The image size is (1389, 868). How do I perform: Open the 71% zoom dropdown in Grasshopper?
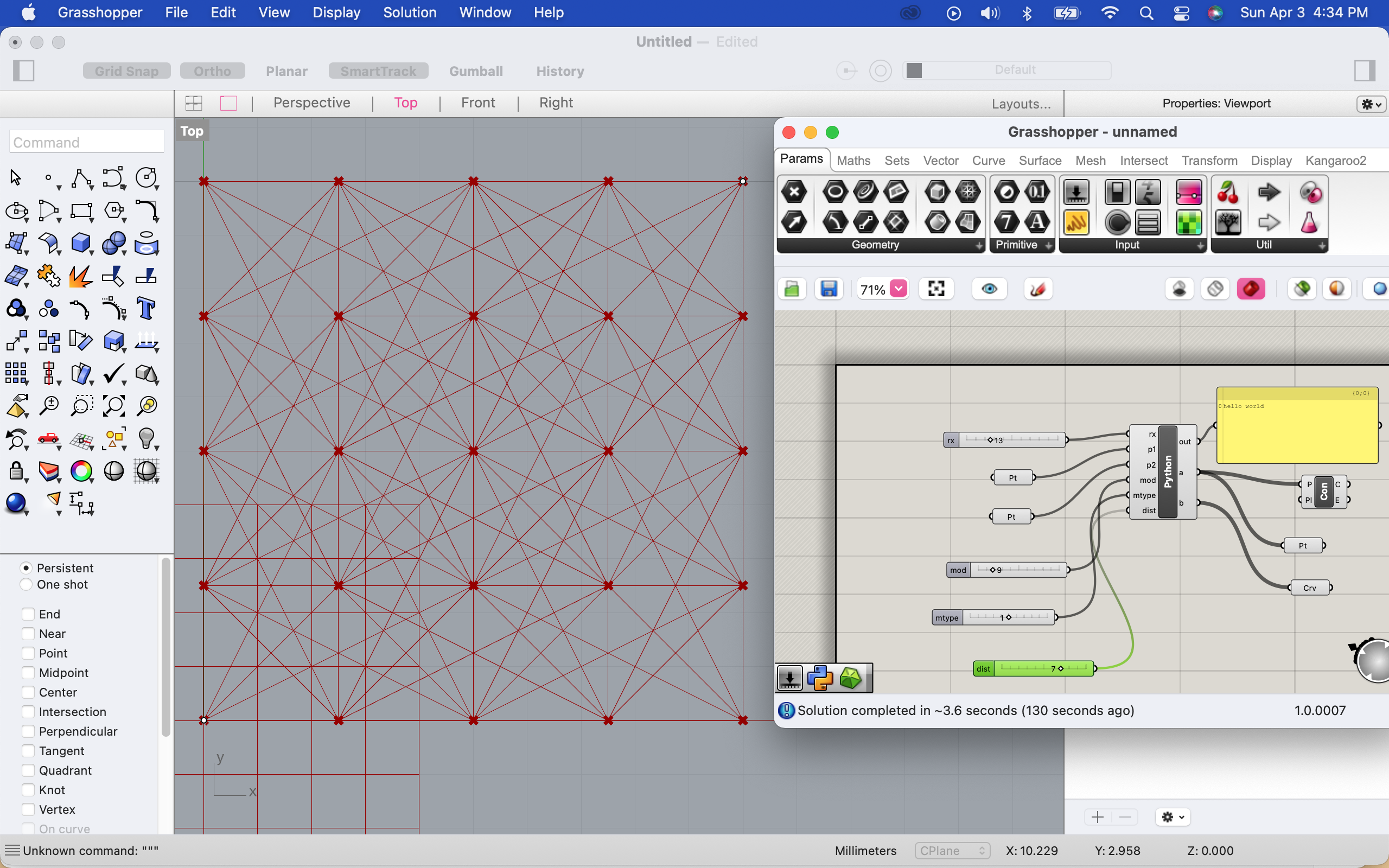pos(899,289)
